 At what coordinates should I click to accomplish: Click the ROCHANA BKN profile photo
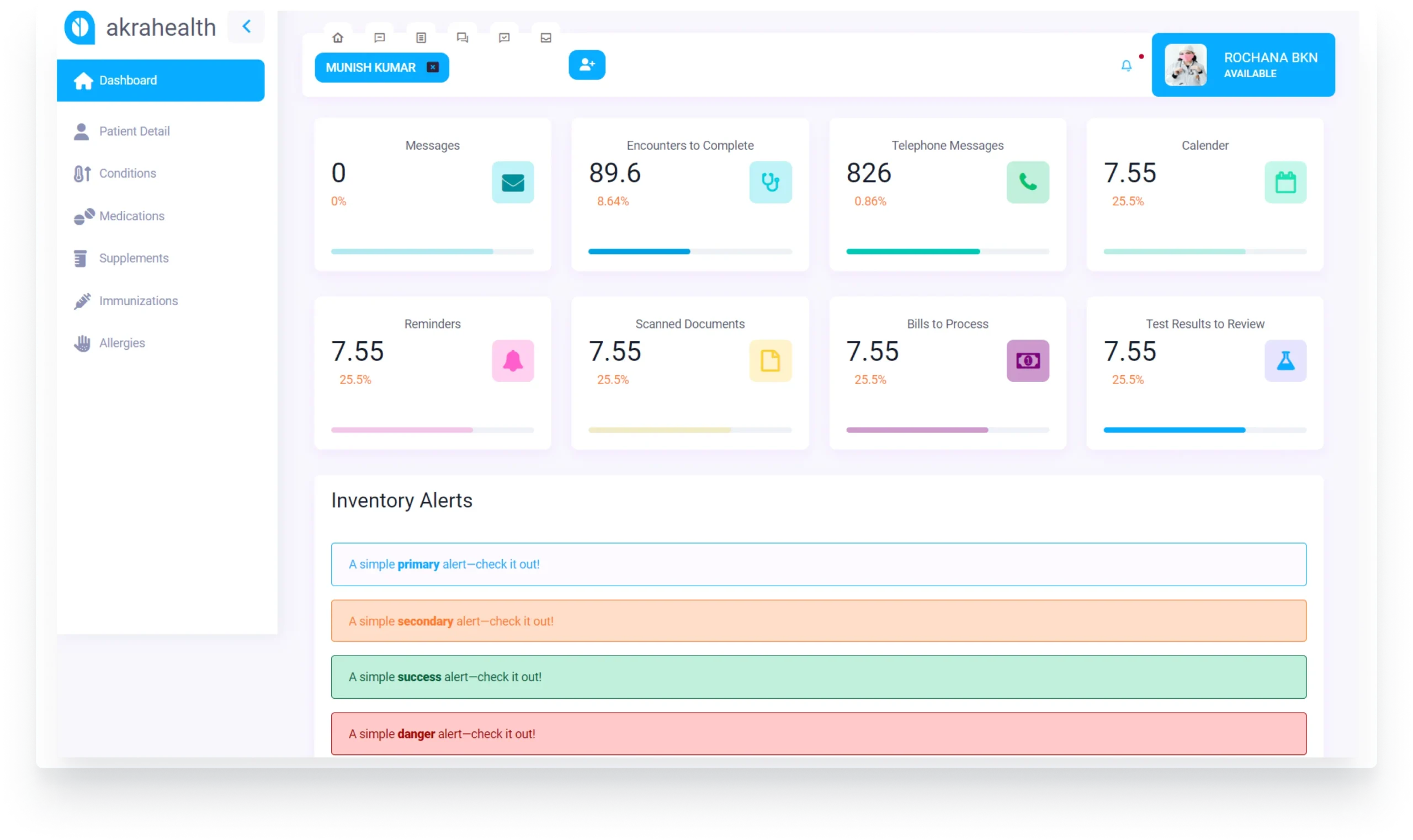pyautogui.click(x=1186, y=65)
